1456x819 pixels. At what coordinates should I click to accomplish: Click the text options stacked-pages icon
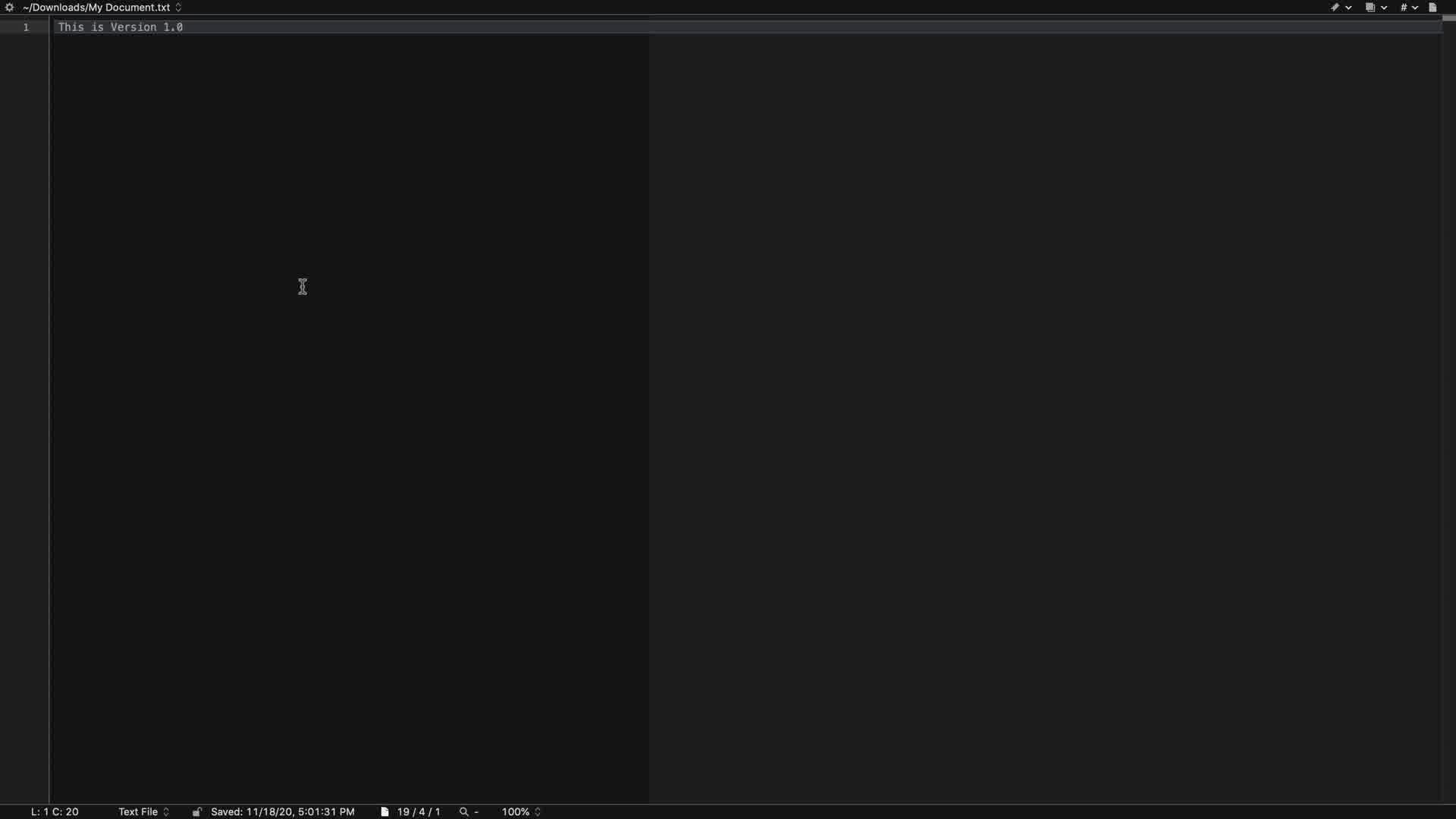(x=1370, y=8)
